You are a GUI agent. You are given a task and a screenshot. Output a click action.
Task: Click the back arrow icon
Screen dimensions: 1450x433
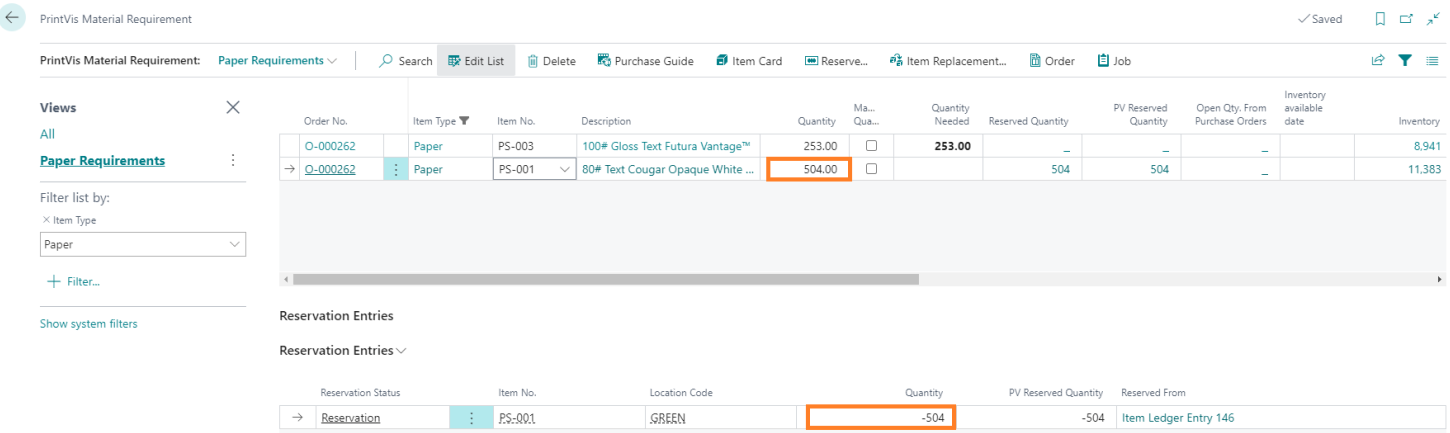click(13, 18)
